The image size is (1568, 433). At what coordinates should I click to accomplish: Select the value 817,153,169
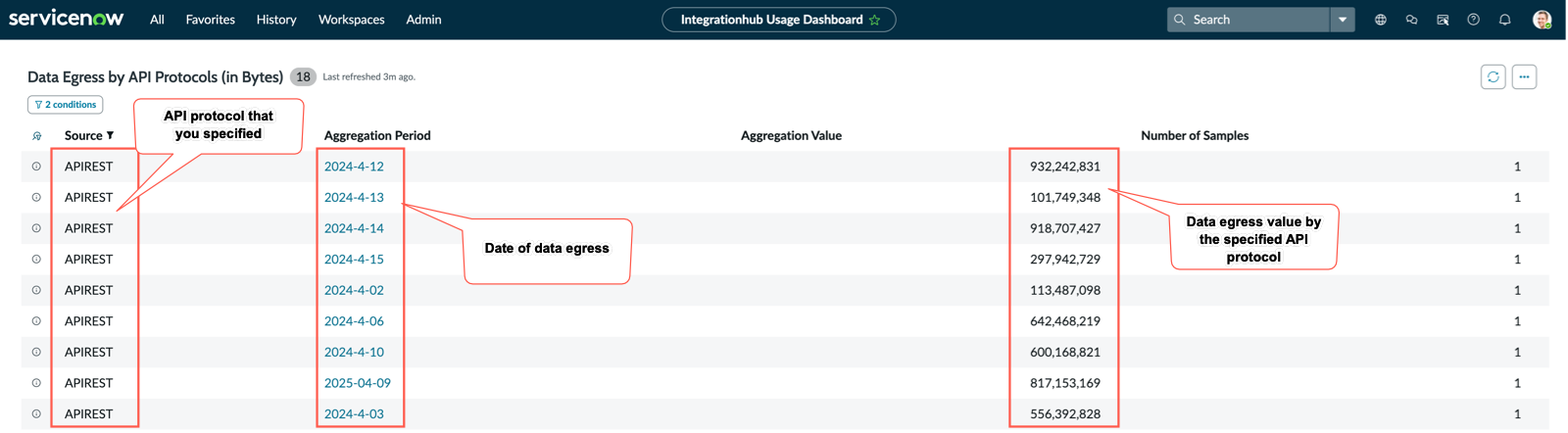click(1065, 383)
